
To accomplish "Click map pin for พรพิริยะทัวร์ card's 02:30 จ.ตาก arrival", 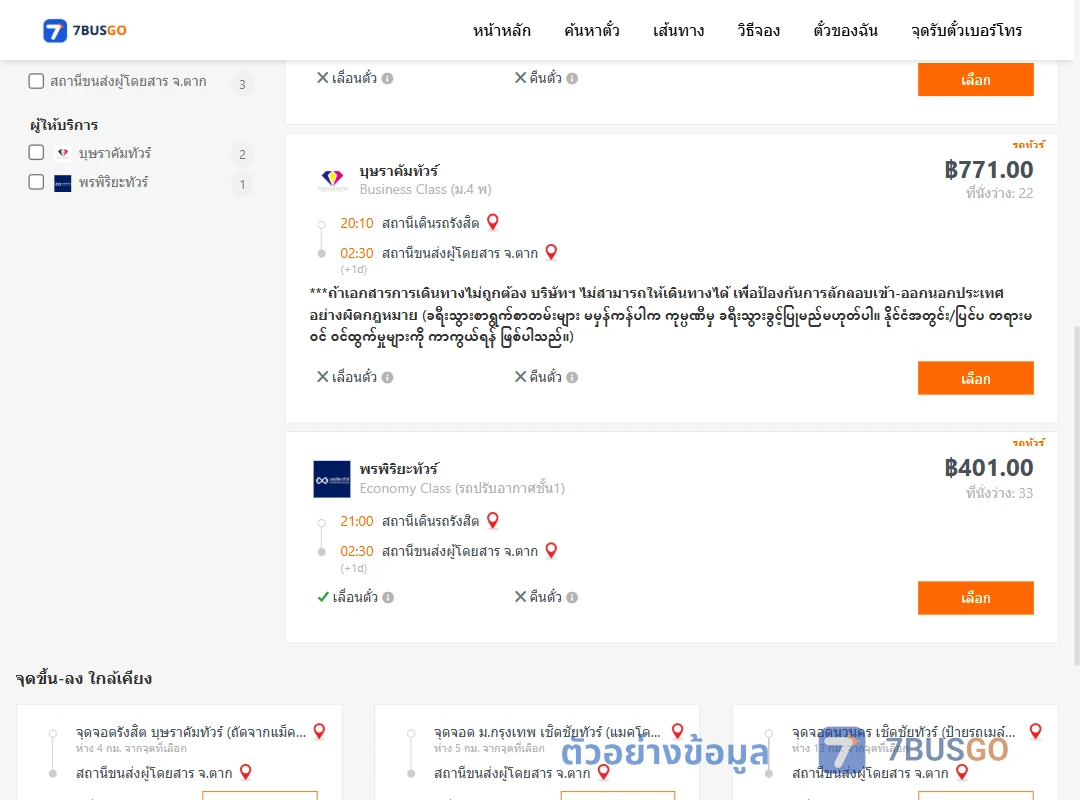I will click(x=551, y=551).
